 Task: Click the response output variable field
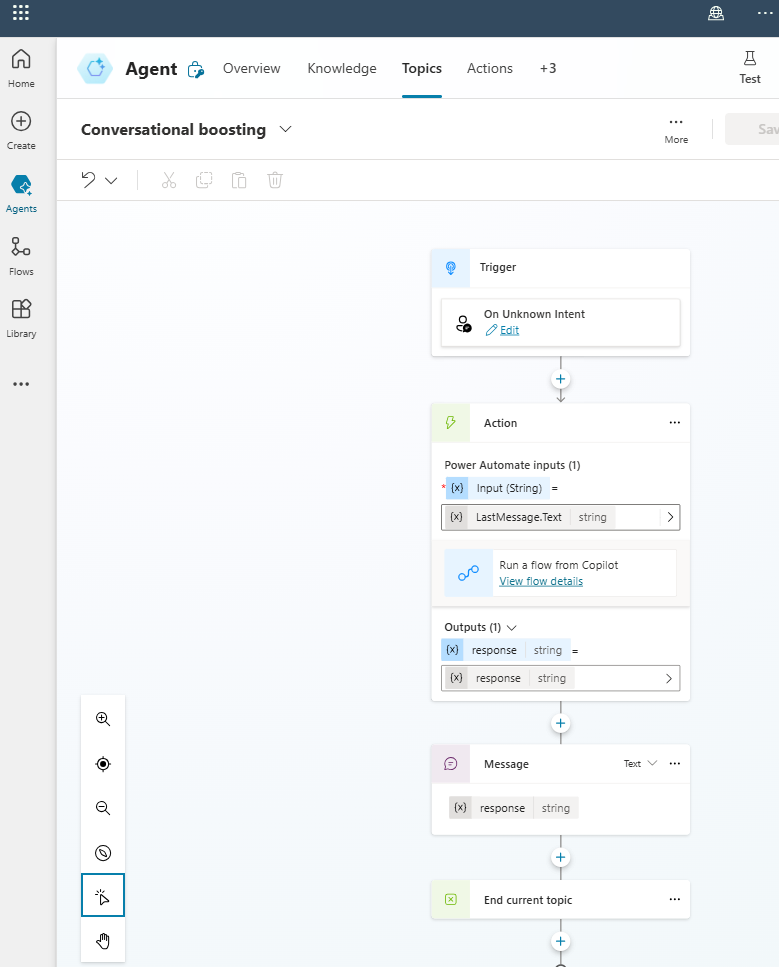(x=561, y=678)
